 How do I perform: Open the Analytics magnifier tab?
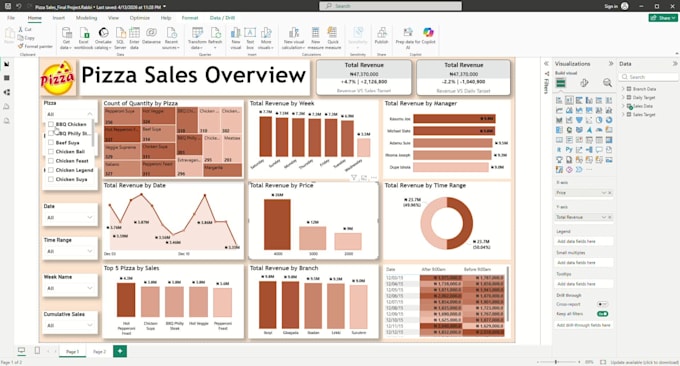click(x=608, y=83)
